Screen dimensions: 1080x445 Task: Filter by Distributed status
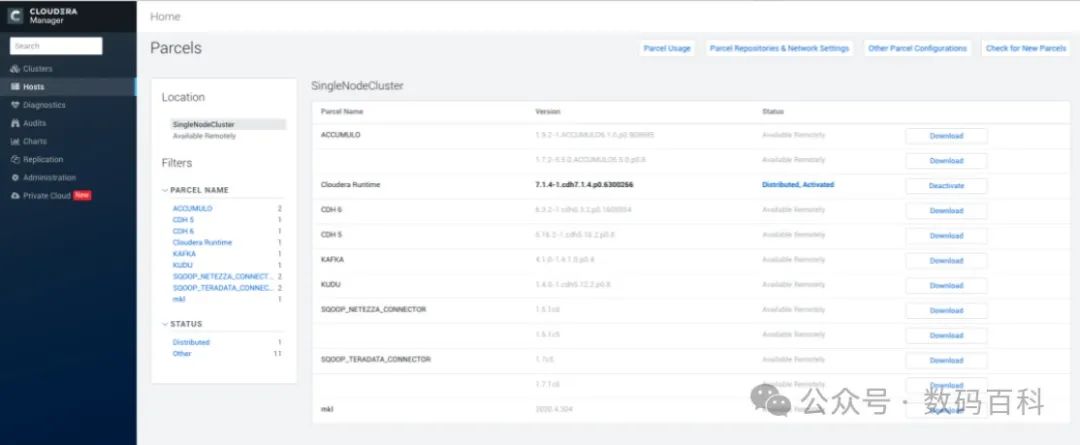[191, 342]
